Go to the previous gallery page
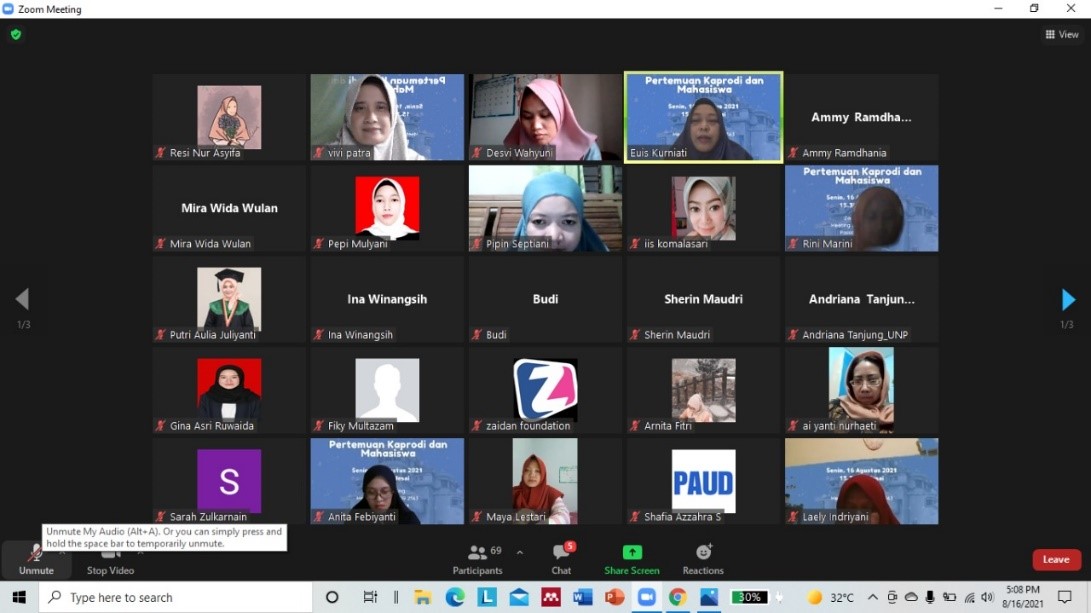This screenshot has width=1091, height=613. 22,299
